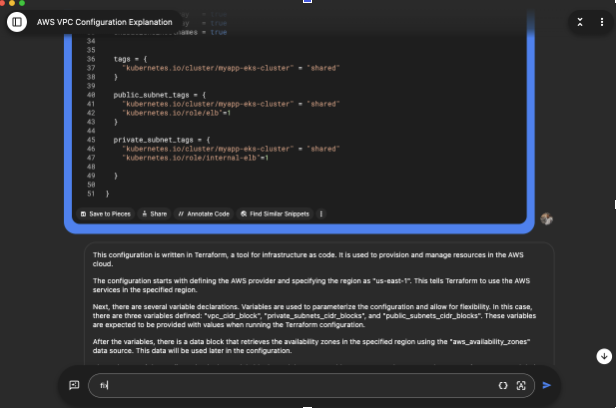Click the Share button under code
Image resolution: width=616 pixels, height=408 pixels.
tap(154, 213)
